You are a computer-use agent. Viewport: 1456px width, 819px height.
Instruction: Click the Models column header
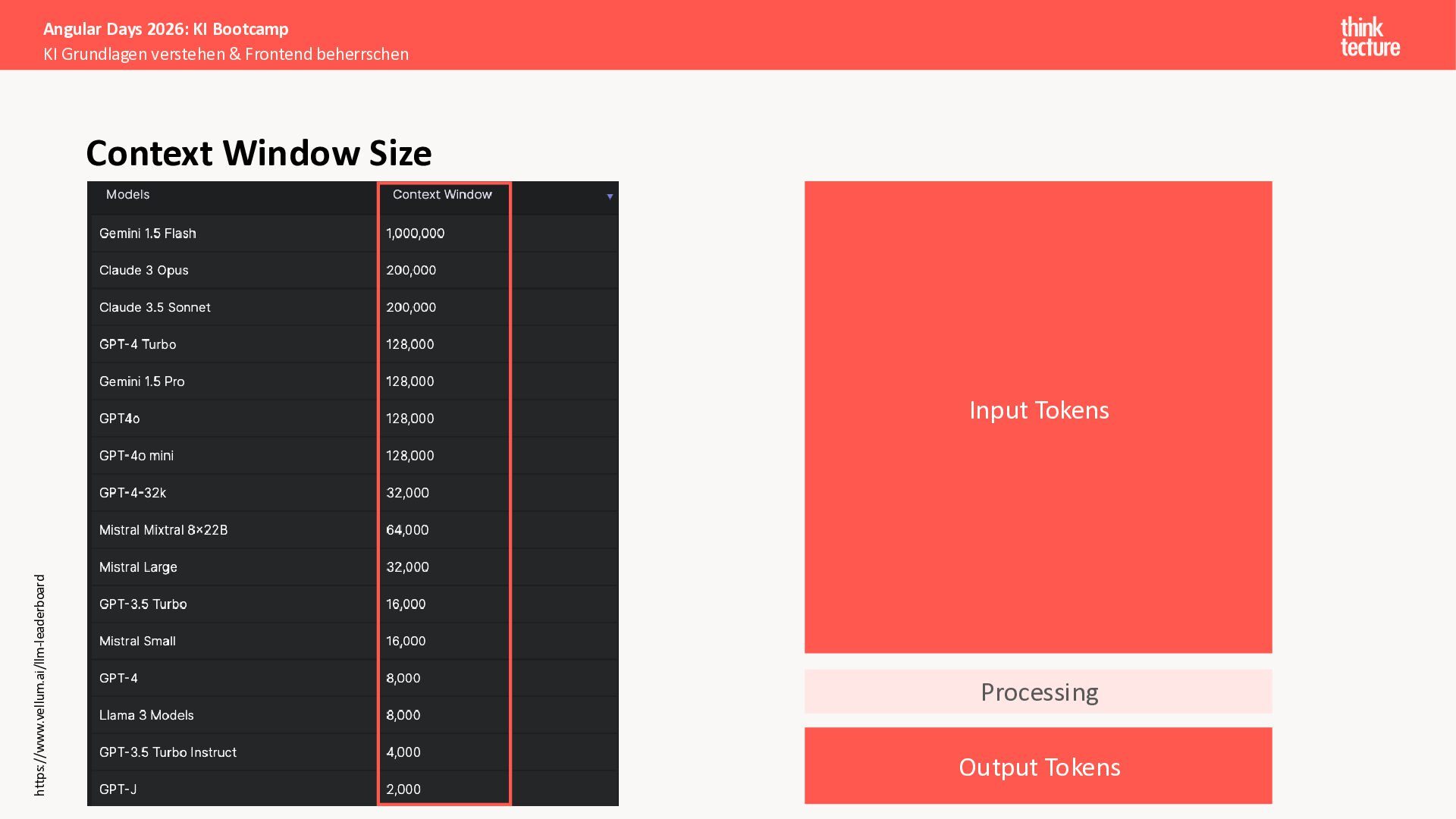click(128, 195)
